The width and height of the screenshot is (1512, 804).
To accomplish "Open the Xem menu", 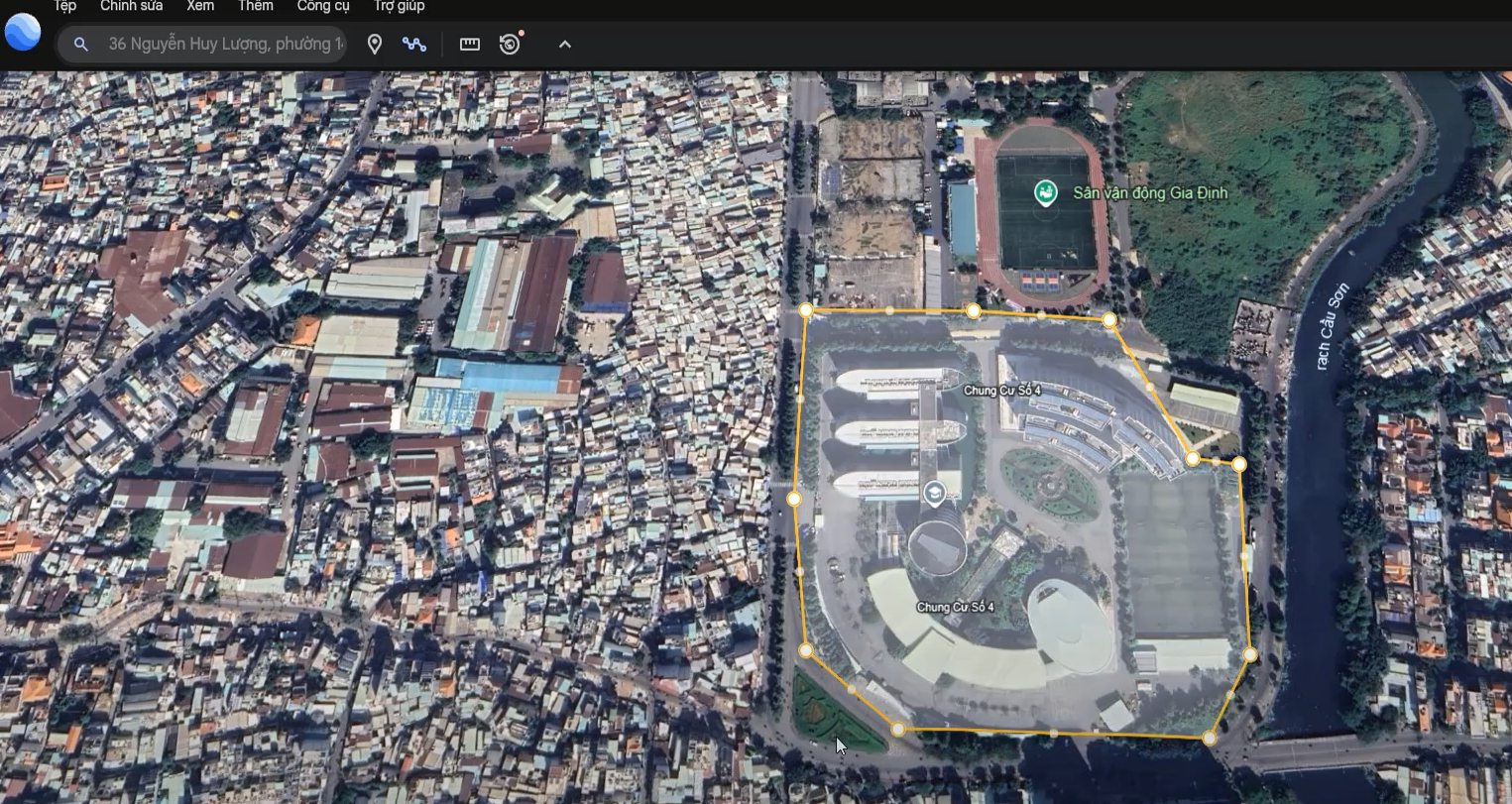I will point(199,6).
